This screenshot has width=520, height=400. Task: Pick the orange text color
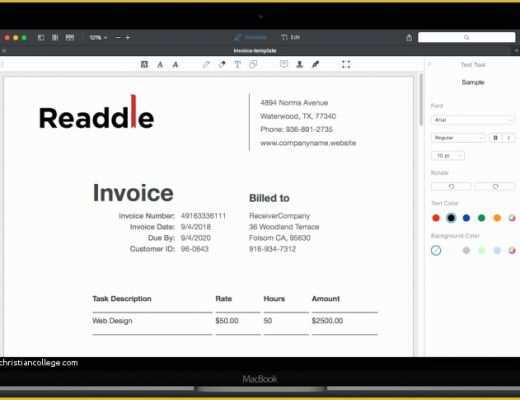pyautogui.click(x=497, y=218)
